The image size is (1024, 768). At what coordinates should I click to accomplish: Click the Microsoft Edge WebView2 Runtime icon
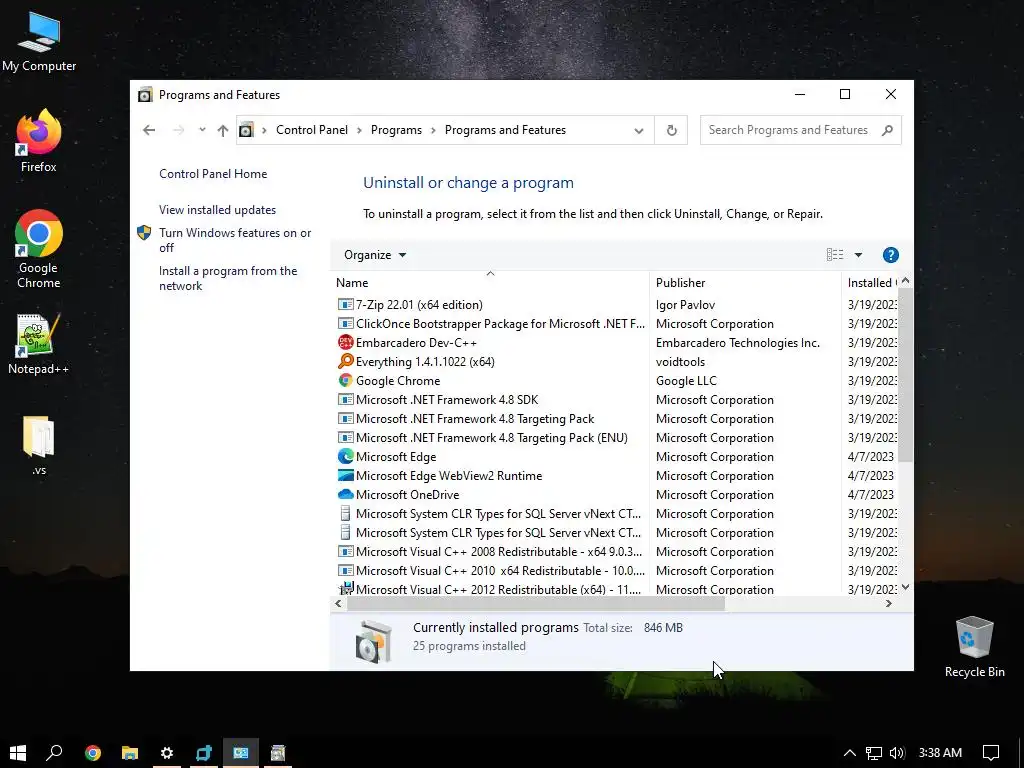coord(345,475)
